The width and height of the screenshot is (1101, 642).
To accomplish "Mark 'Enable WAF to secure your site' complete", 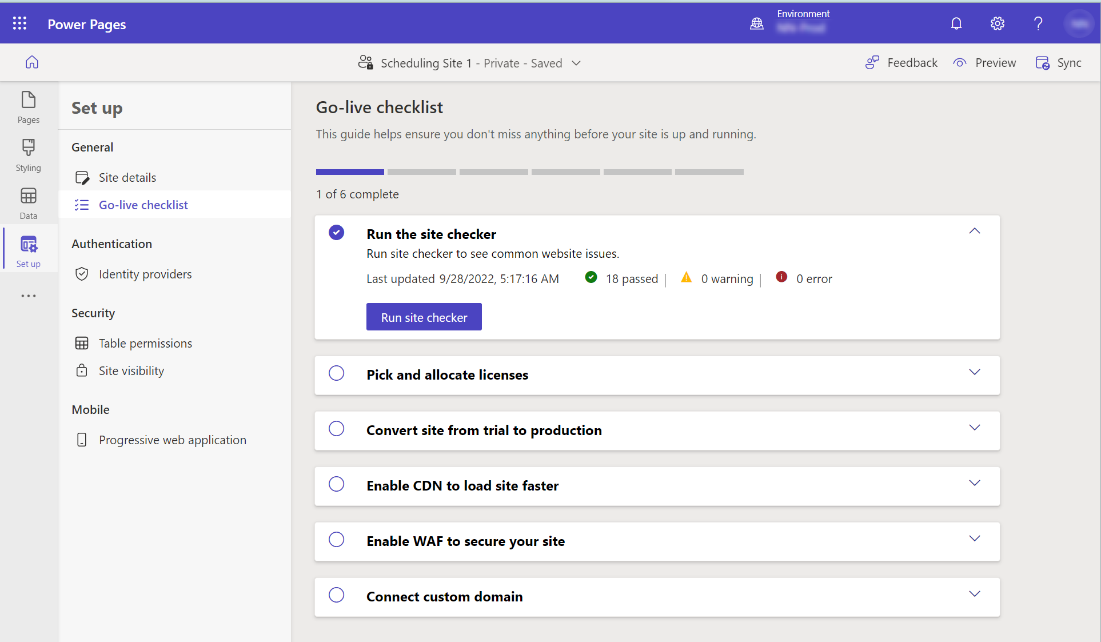I will pos(336,540).
